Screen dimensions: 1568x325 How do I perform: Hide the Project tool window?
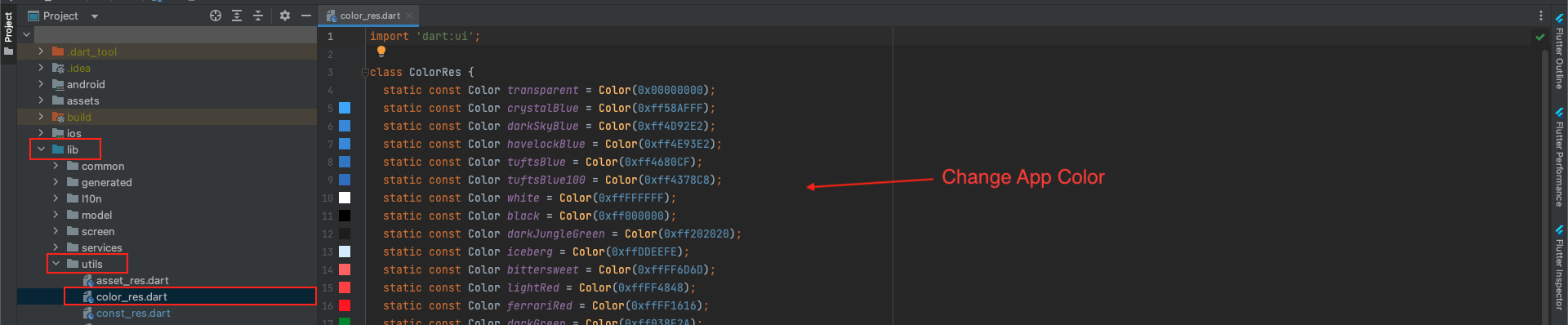[306, 16]
